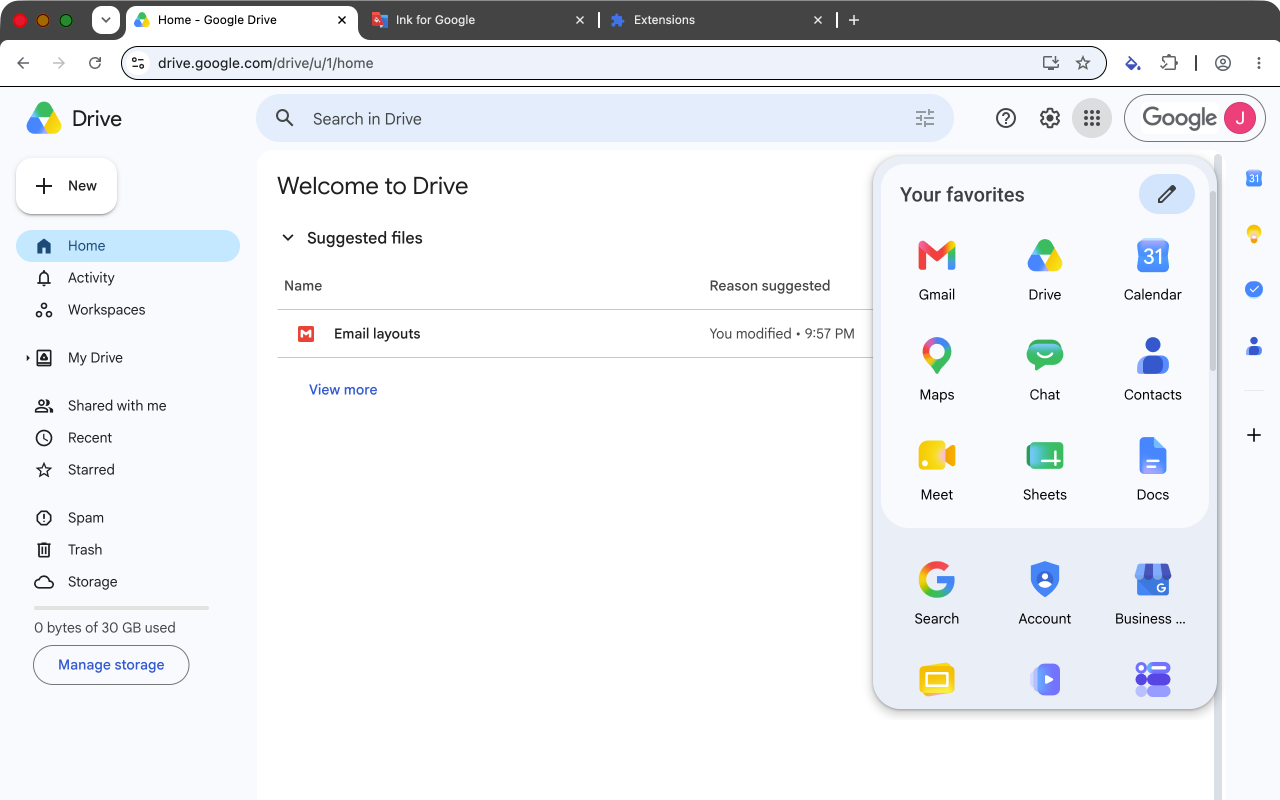The height and width of the screenshot is (800, 1280).
Task: Click the Drive logo
Action: pyautogui.click(x=73, y=118)
